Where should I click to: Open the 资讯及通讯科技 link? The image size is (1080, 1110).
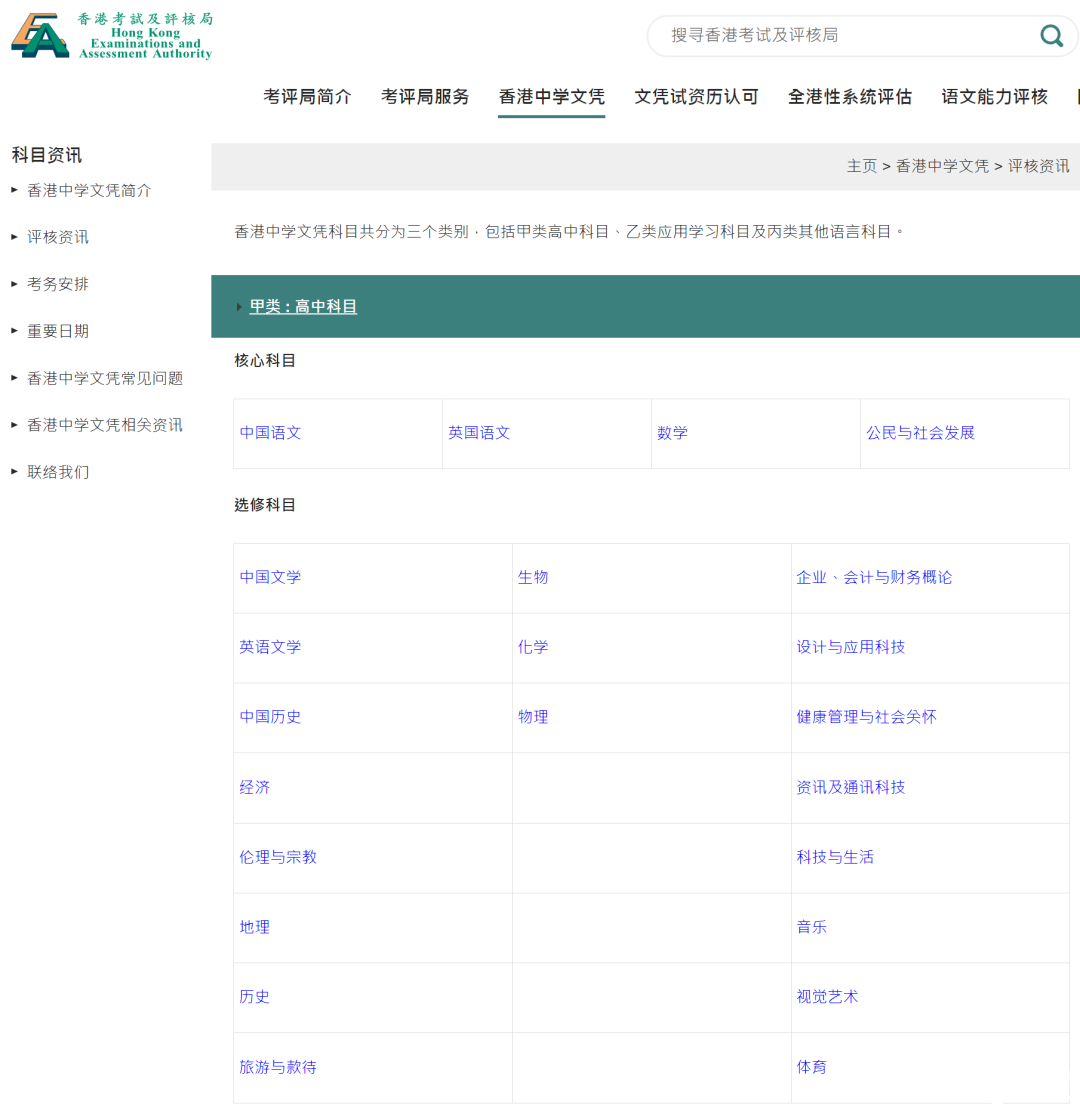click(x=851, y=787)
